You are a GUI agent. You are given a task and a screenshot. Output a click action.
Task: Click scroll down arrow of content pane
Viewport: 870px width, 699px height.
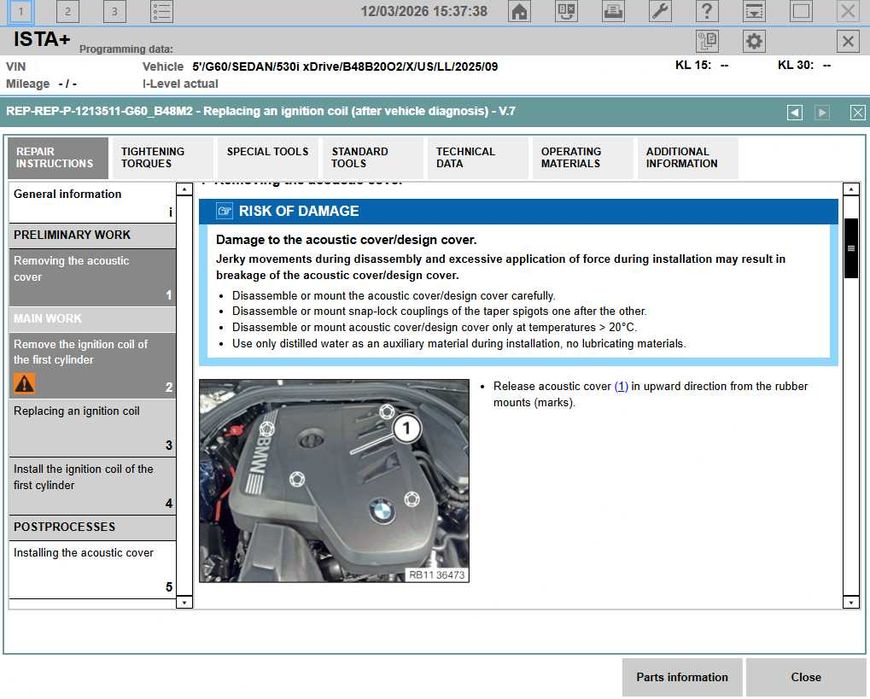pos(851,602)
